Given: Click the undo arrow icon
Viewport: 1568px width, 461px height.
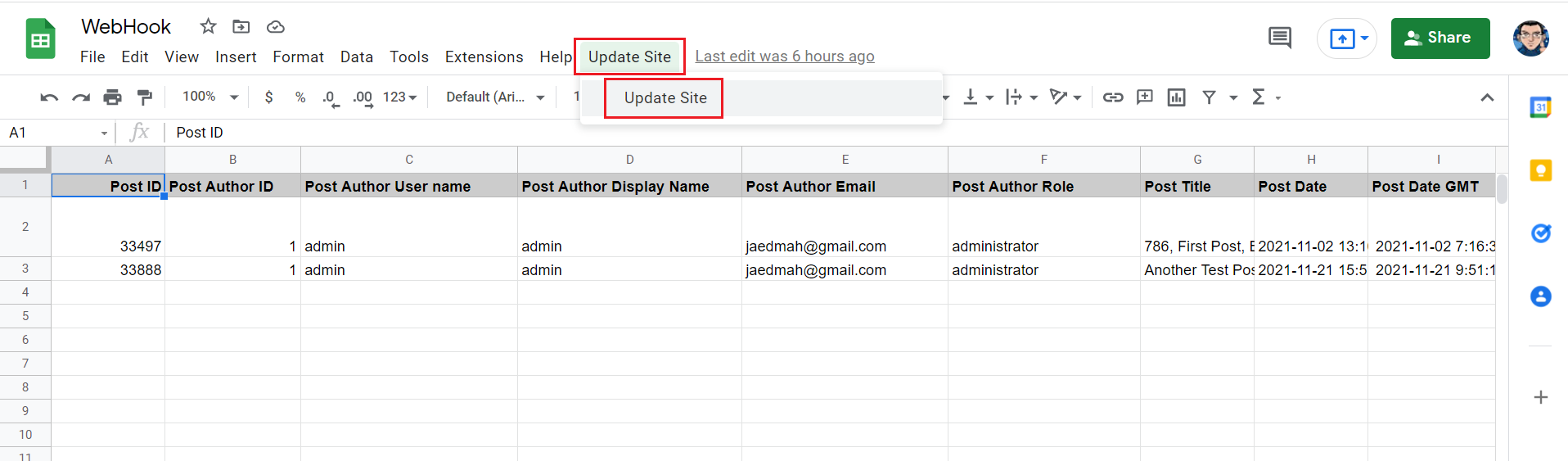Looking at the screenshot, I should tap(49, 97).
